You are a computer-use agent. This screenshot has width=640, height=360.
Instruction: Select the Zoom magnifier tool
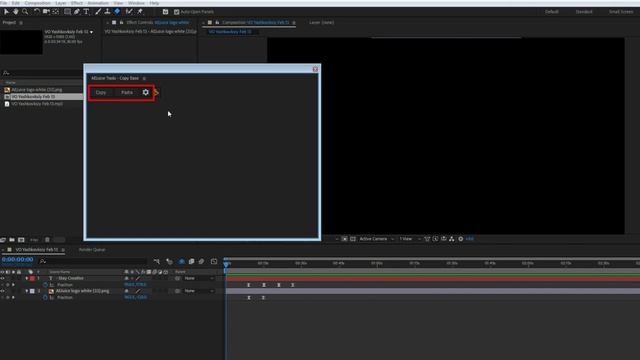point(25,12)
